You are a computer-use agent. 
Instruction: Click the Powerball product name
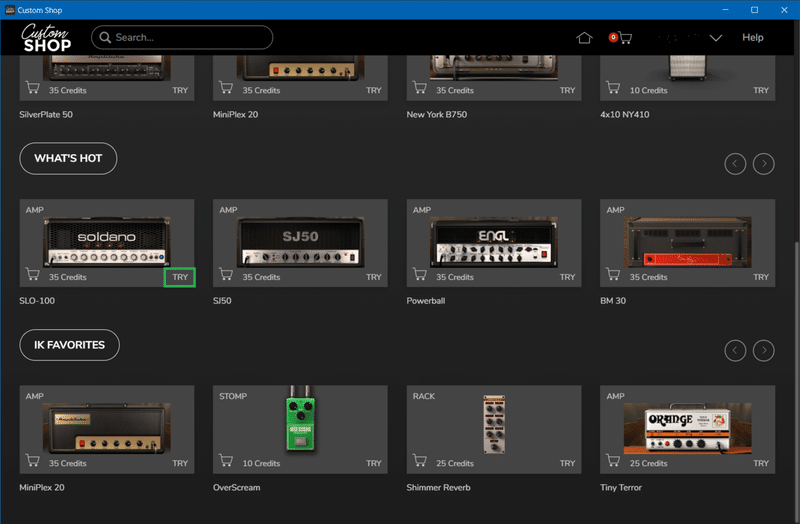coord(426,301)
